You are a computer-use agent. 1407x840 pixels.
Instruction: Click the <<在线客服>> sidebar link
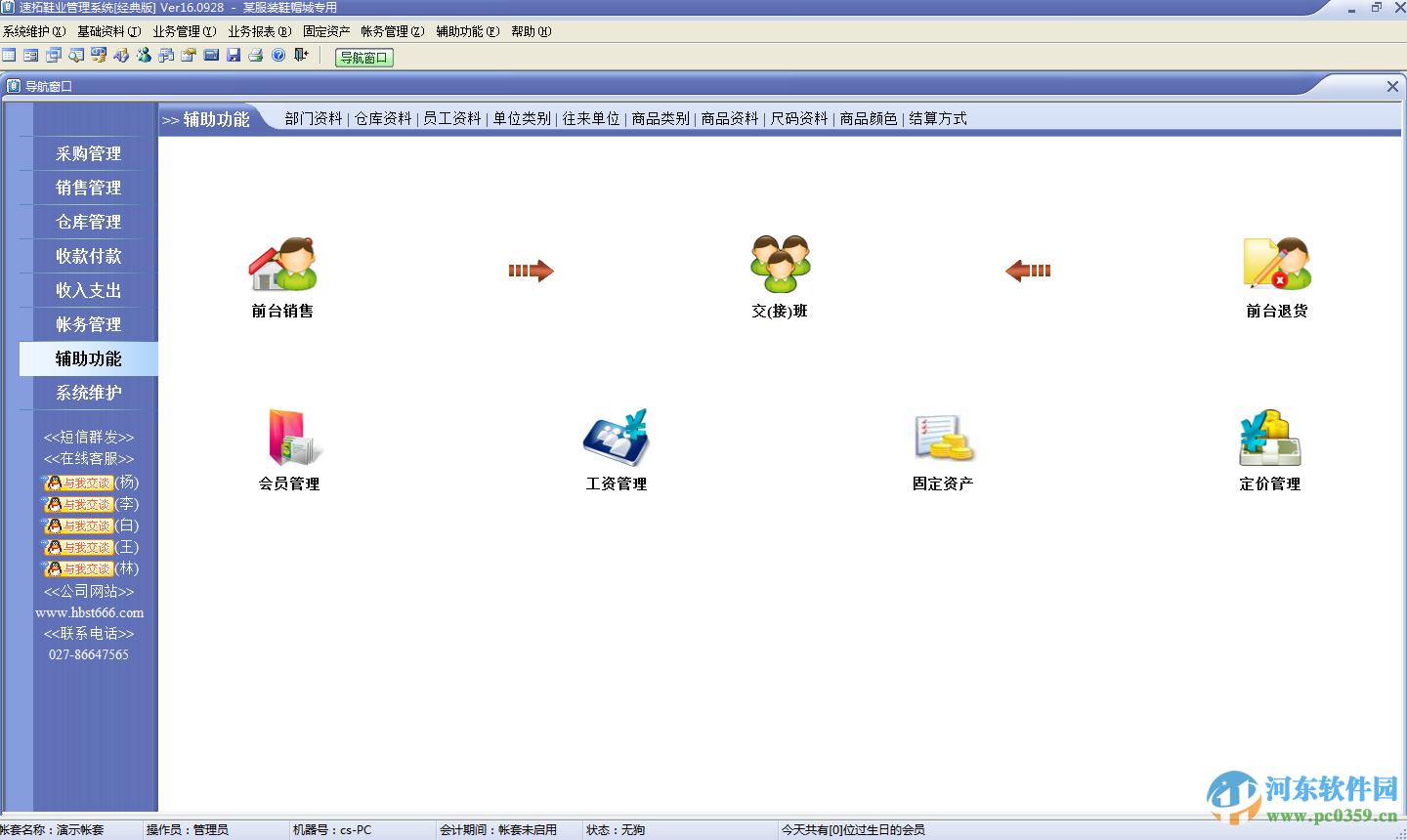click(x=89, y=458)
